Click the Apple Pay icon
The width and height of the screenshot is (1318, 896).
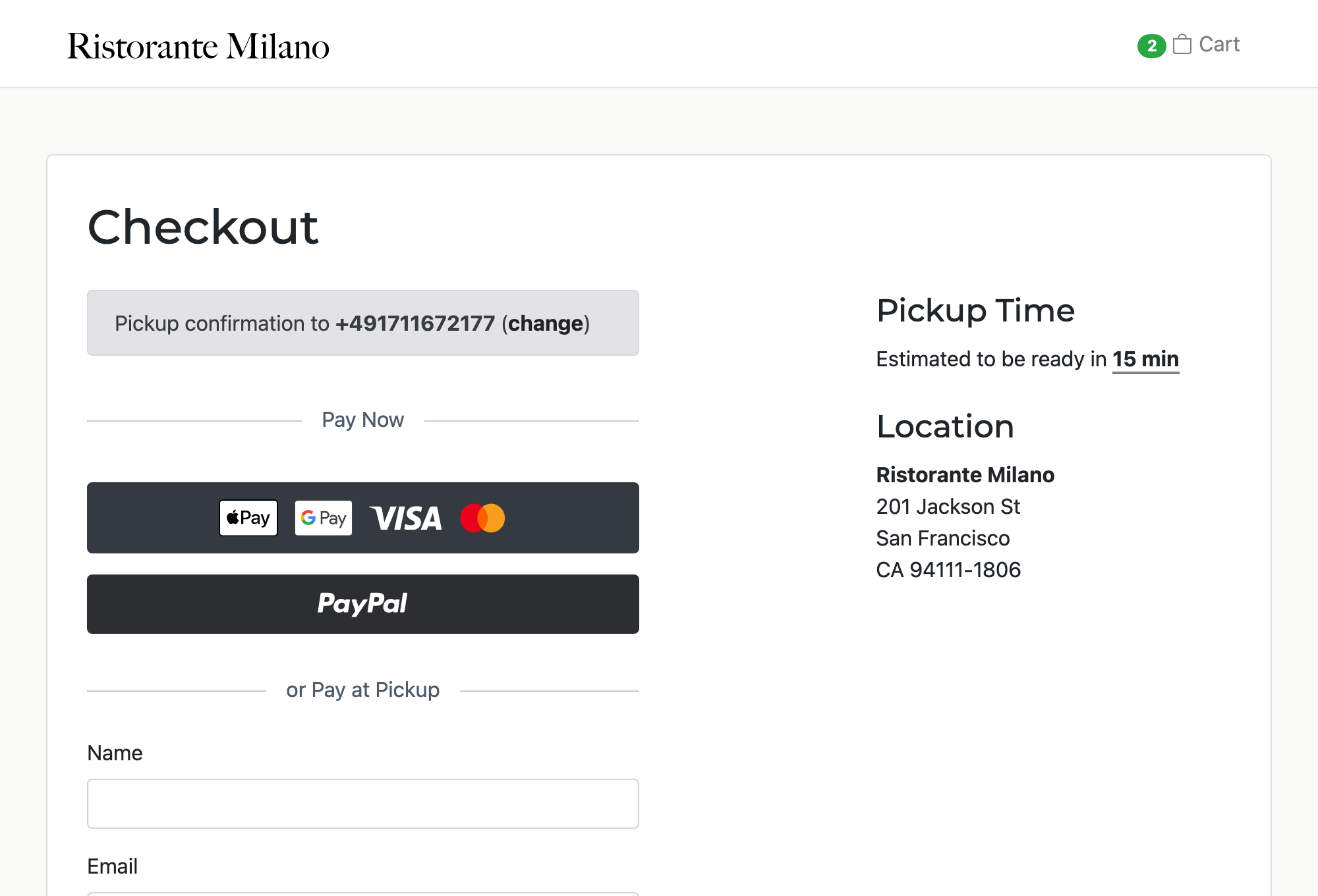coord(248,518)
